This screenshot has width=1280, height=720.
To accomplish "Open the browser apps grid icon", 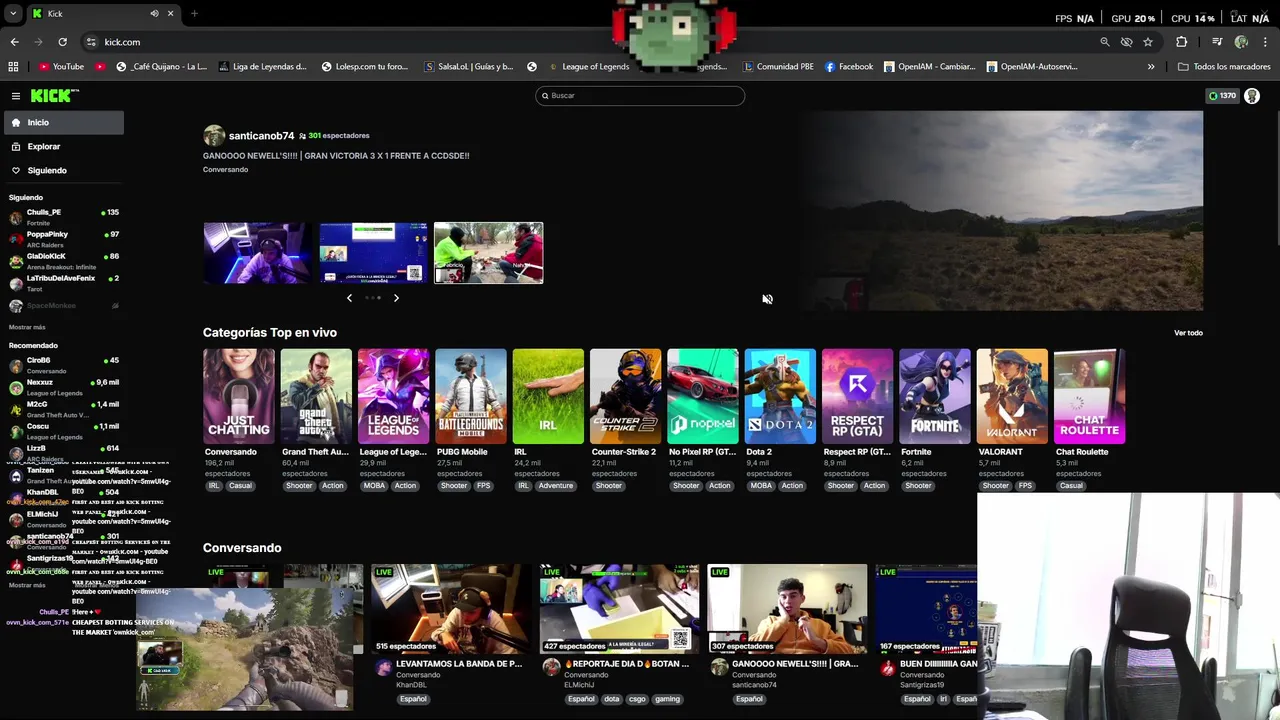I will click(x=13, y=67).
